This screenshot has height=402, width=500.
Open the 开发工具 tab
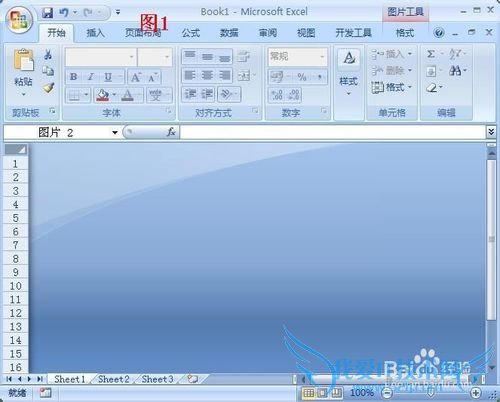[x=353, y=33]
